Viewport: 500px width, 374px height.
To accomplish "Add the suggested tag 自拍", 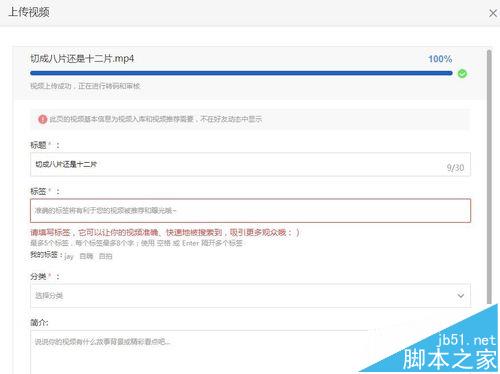I will [x=105, y=256].
